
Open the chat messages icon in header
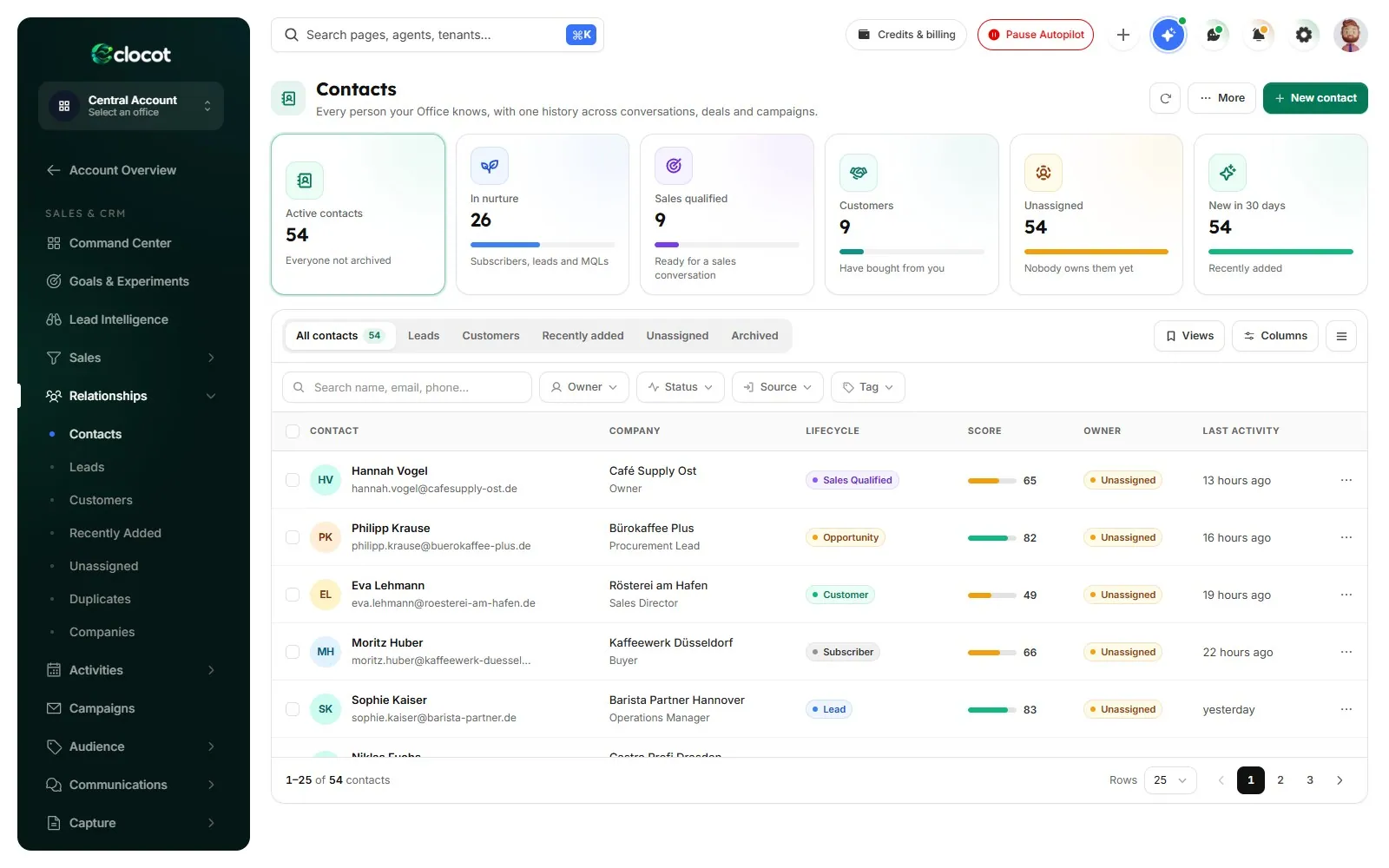[x=1214, y=35]
